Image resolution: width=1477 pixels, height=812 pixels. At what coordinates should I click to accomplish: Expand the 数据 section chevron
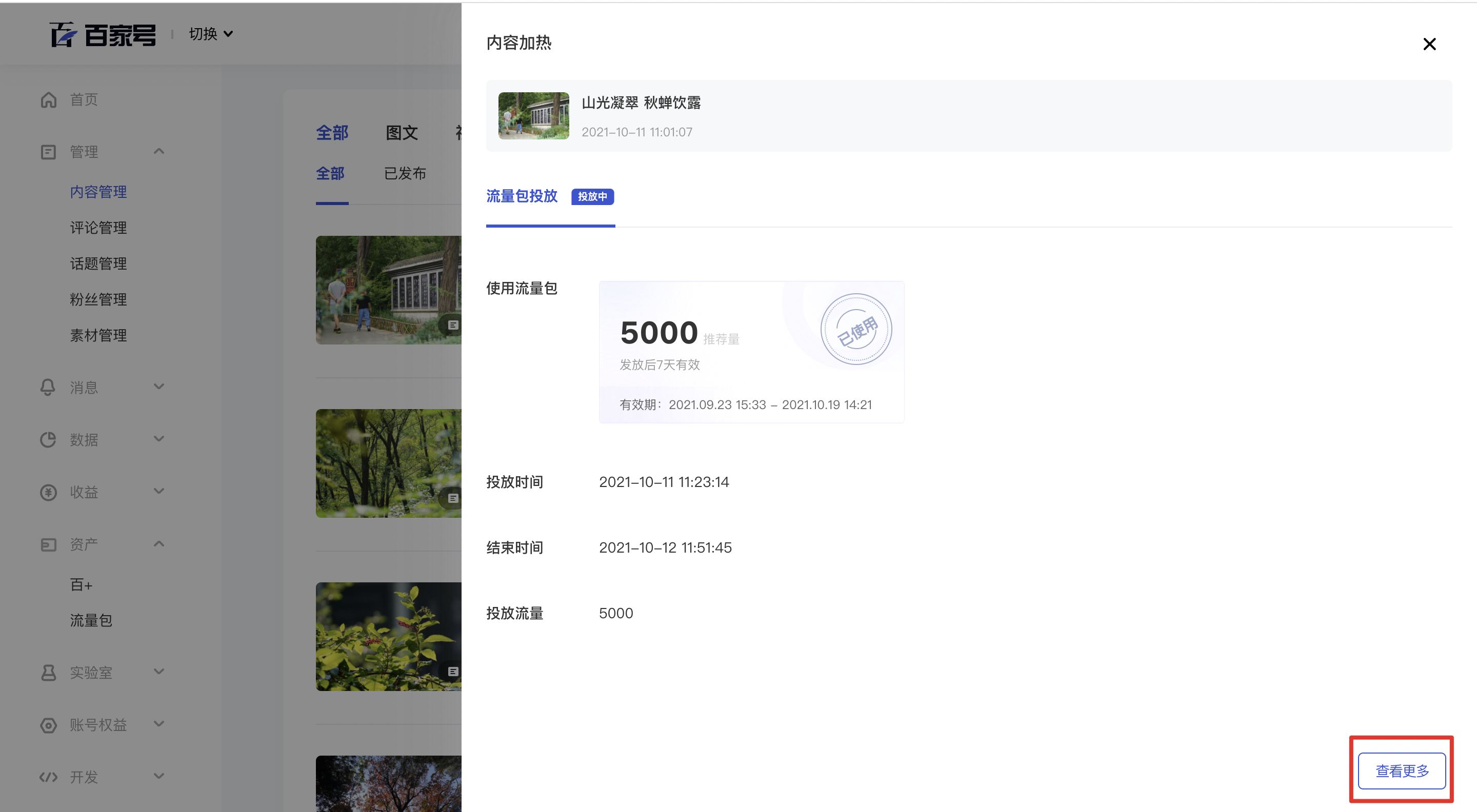tap(159, 439)
